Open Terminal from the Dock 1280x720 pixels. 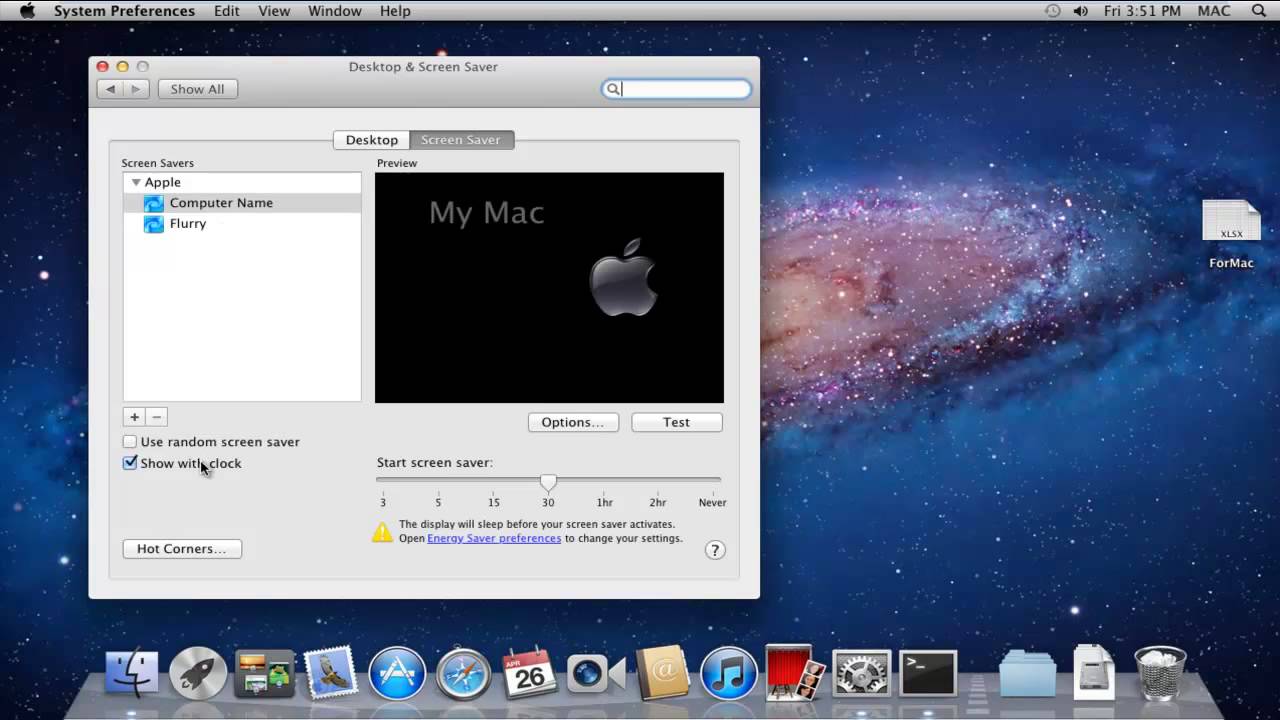pos(928,672)
